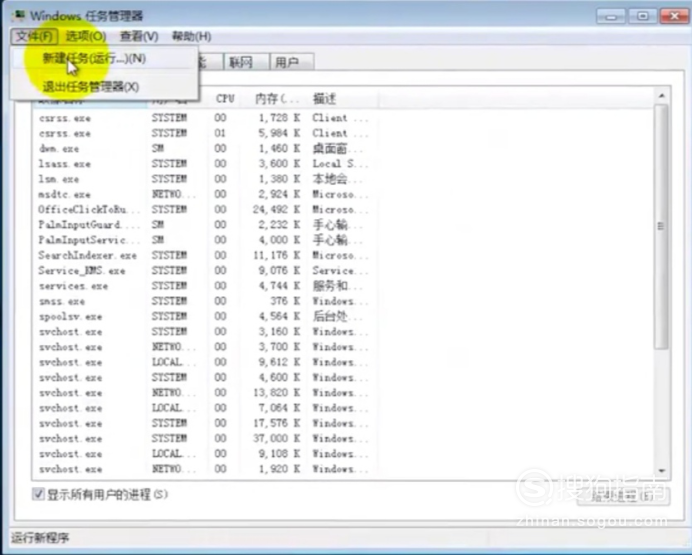Choose 退出任务管理器(X) menu entry
This screenshot has width=692, height=555.
coord(104,86)
